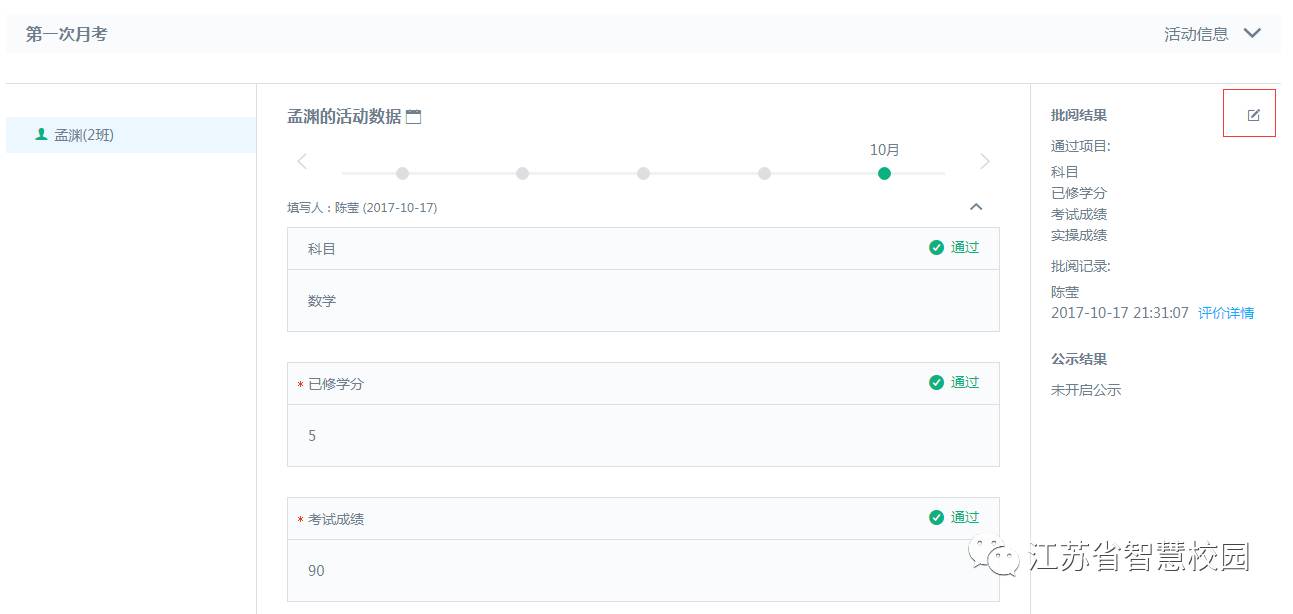Click the 实操成绩 item under 通过项目
The image size is (1293, 614).
1079,235
